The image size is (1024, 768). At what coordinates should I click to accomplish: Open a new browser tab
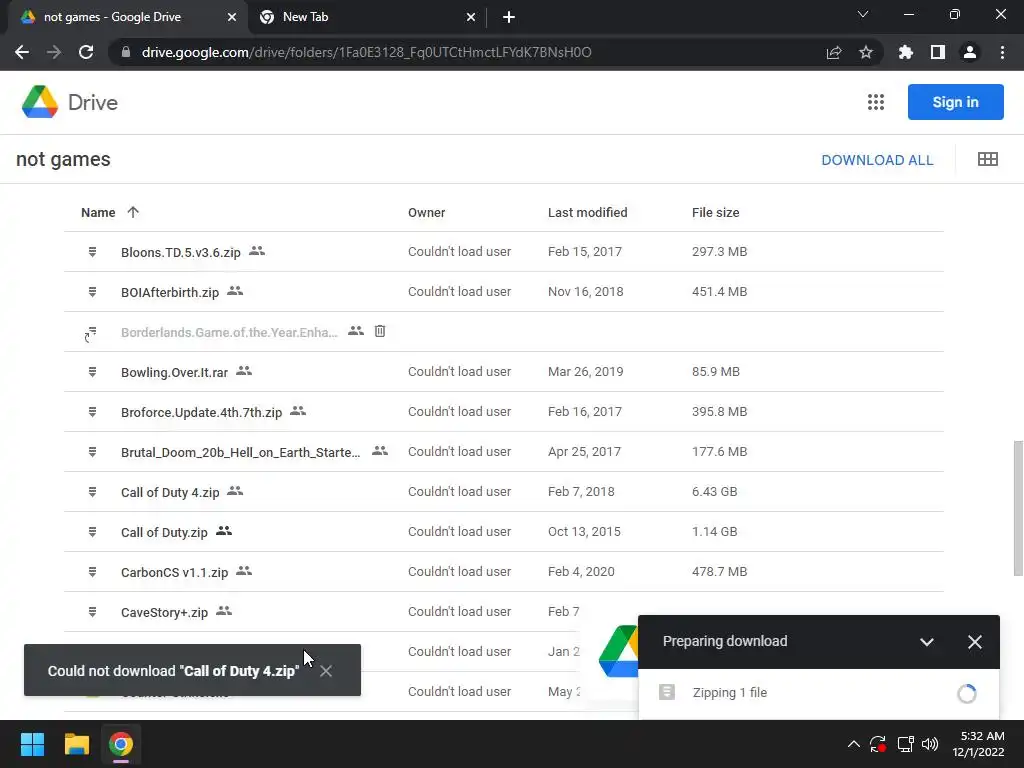[509, 17]
